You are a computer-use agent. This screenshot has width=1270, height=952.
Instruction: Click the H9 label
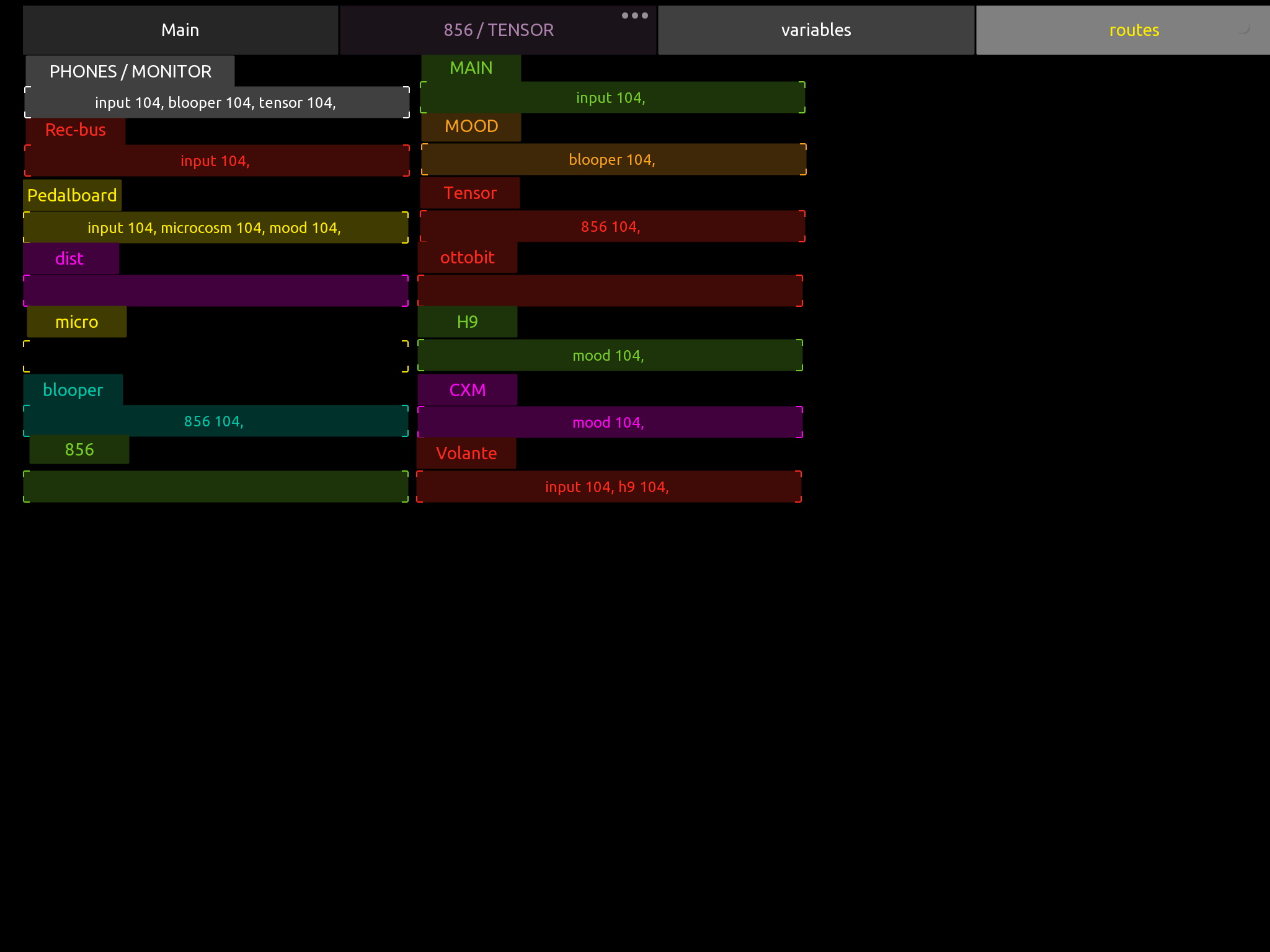pos(468,322)
